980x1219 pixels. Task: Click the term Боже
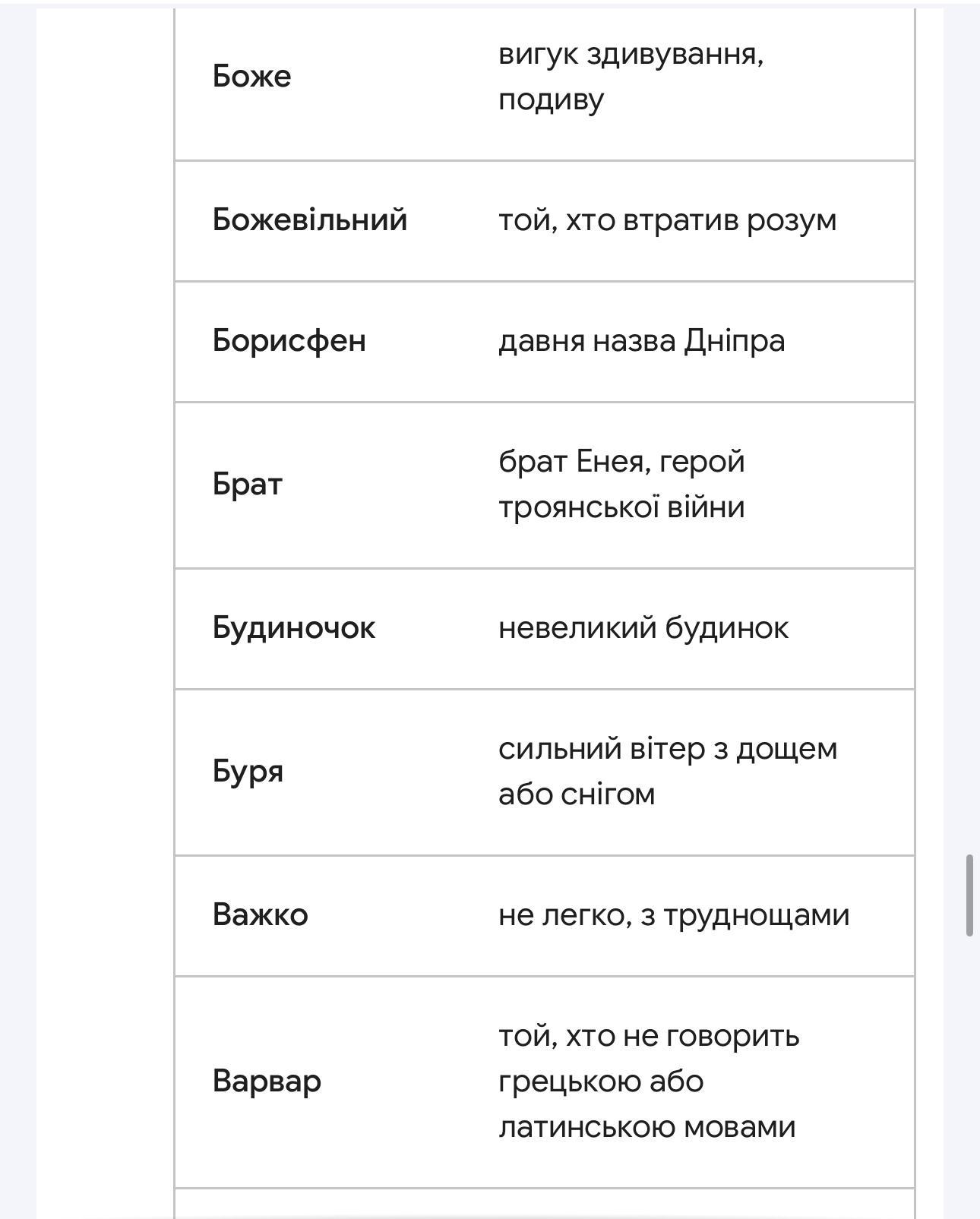pos(251,76)
